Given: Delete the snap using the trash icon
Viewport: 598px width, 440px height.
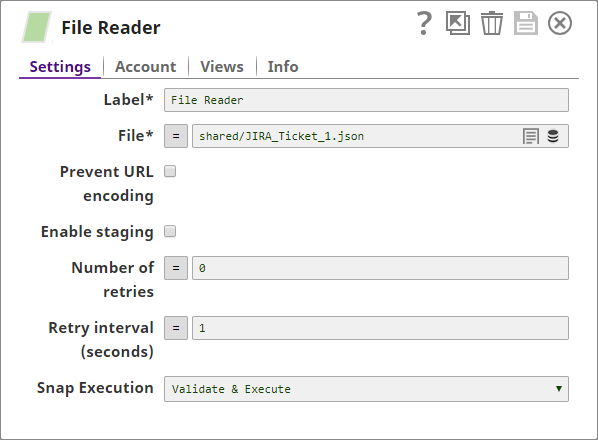Looking at the screenshot, I should (492, 23).
